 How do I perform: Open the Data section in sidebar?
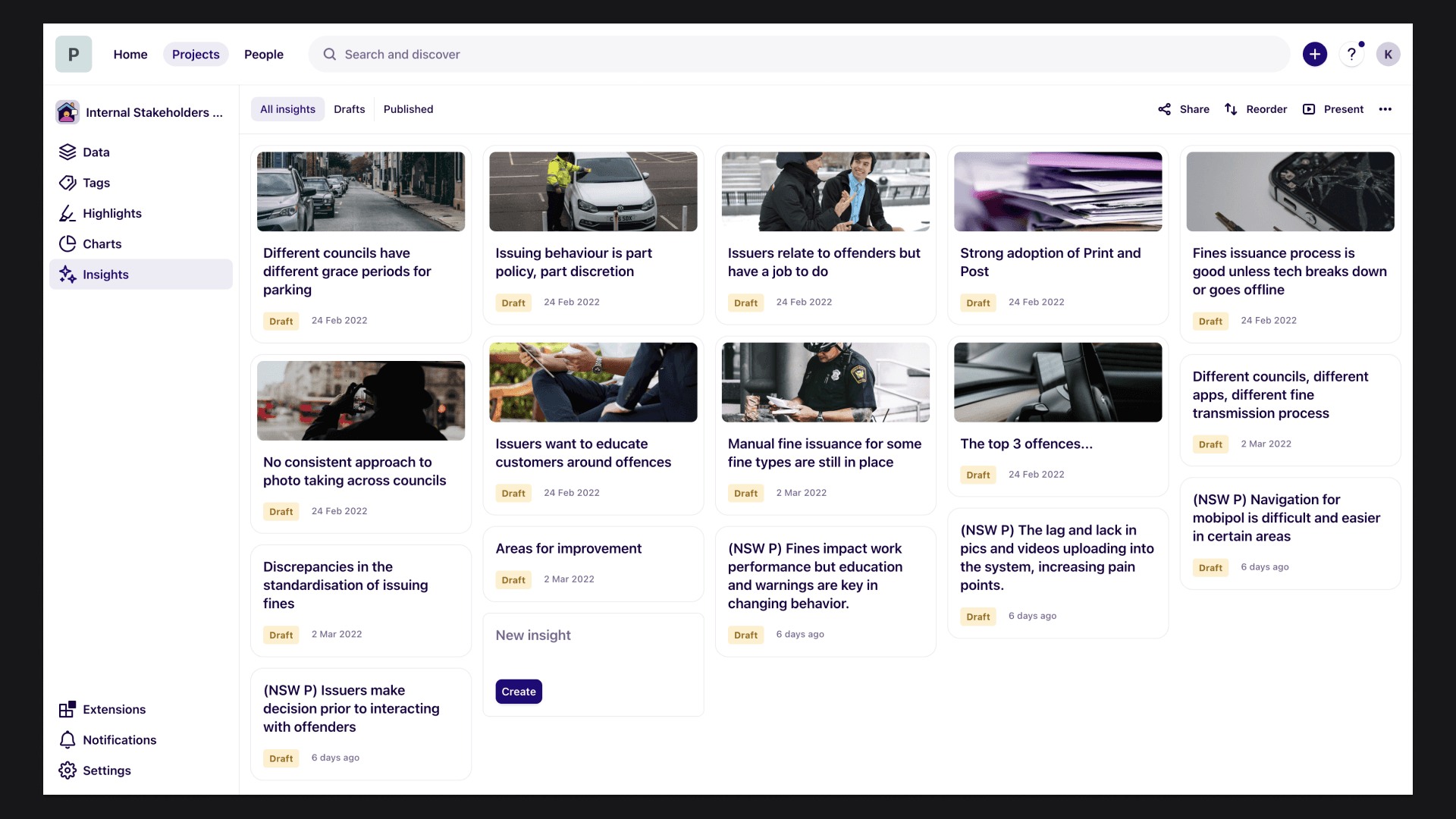pyautogui.click(x=96, y=152)
